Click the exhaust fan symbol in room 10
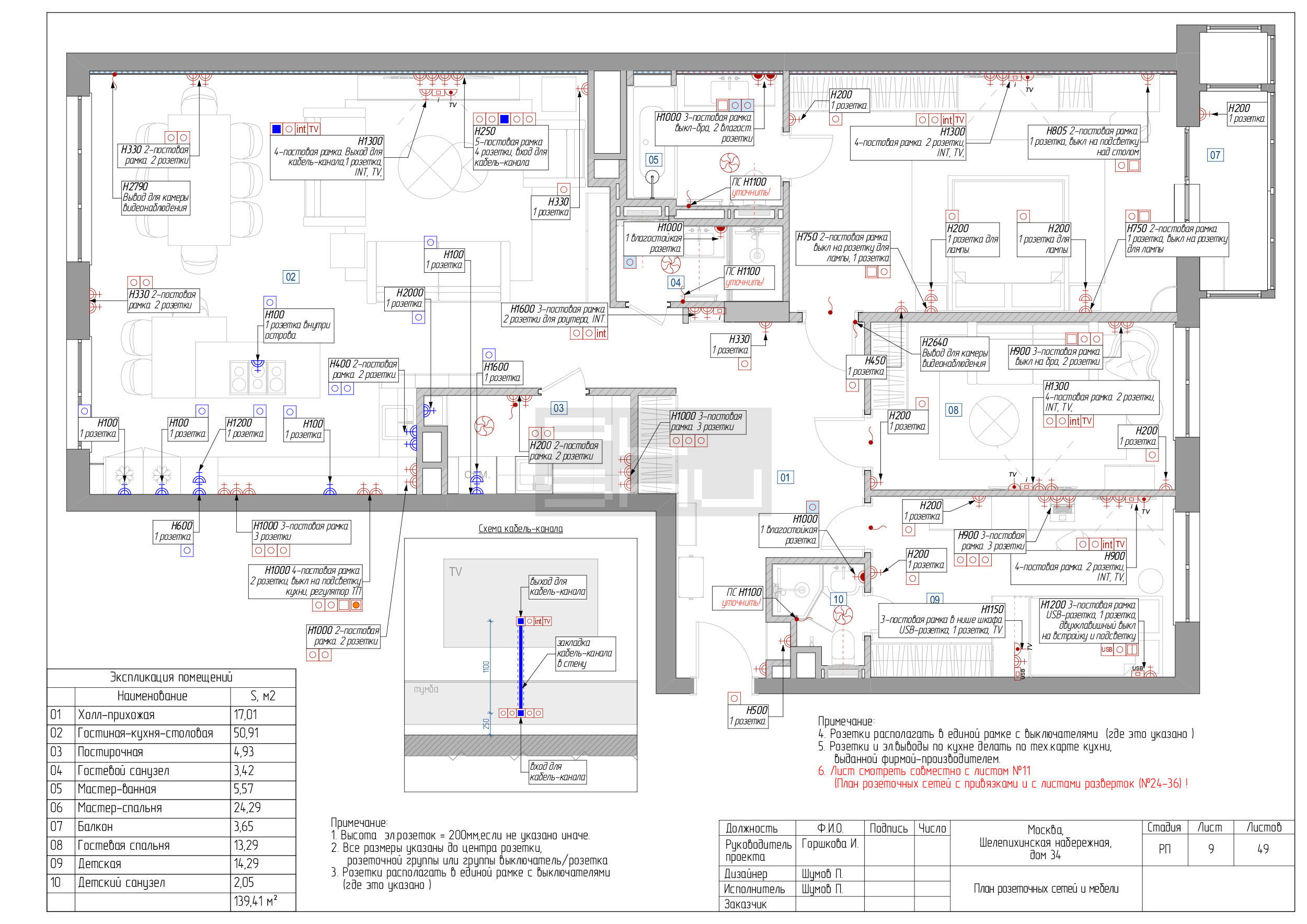The image size is (1307, 924). [842, 615]
